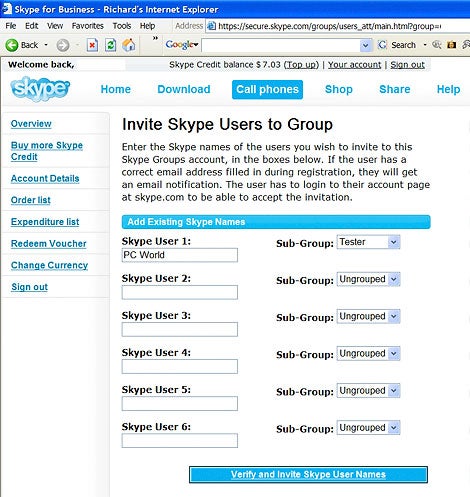470x497 pixels.
Task: Click the Stop loading red X icon
Action: coord(92,45)
